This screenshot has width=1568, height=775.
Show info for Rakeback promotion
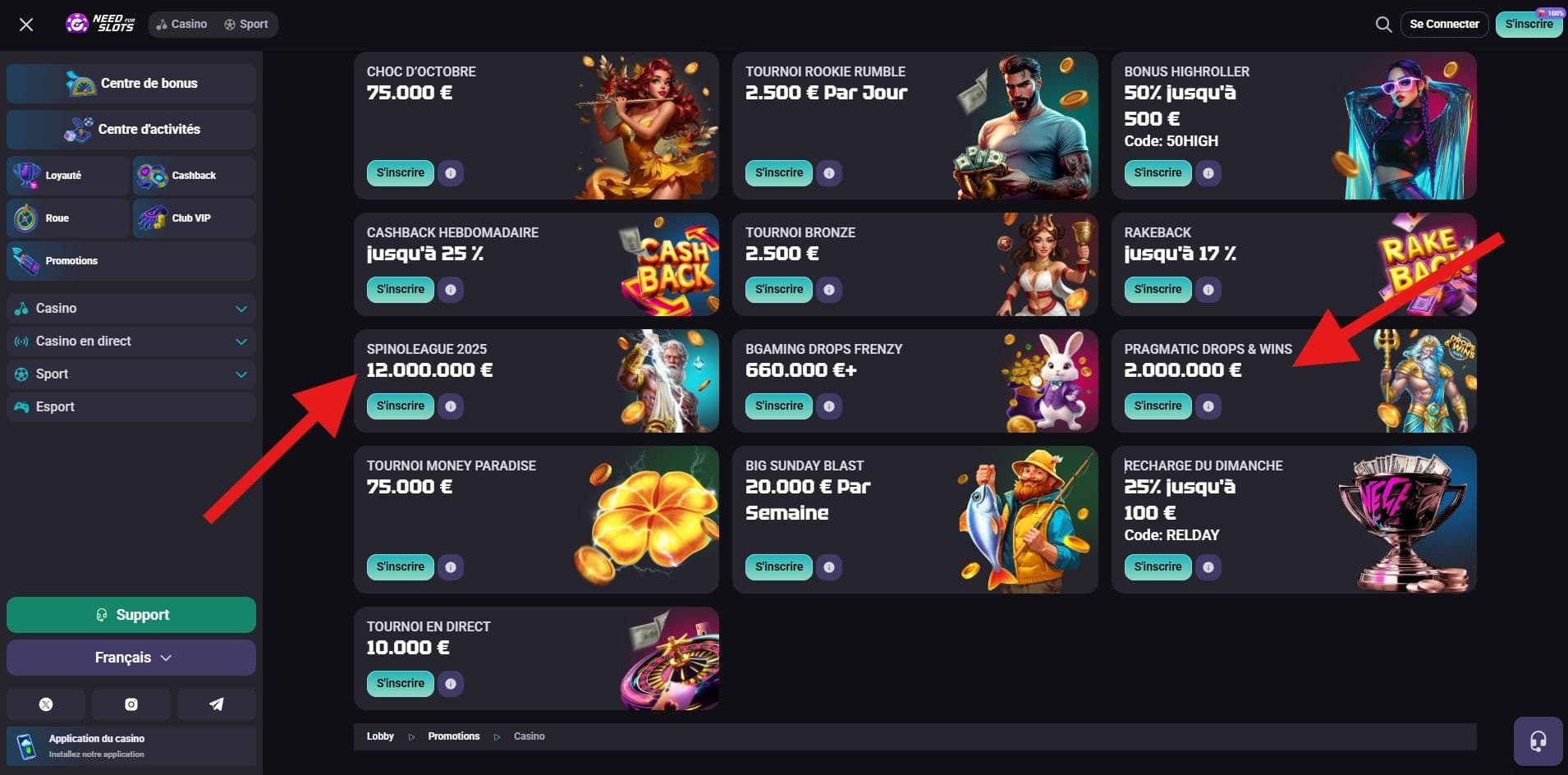point(1208,290)
